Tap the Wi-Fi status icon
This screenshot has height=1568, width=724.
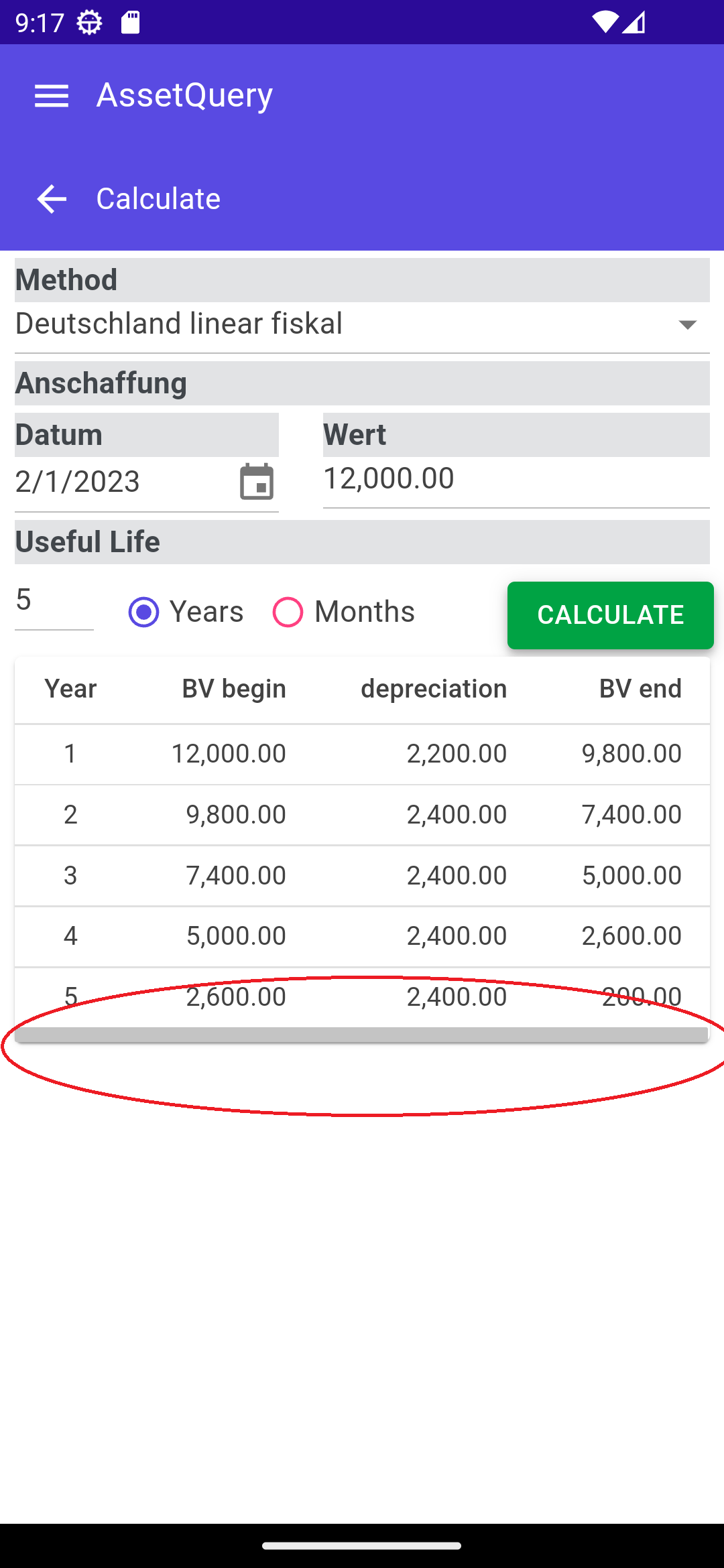point(605,22)
